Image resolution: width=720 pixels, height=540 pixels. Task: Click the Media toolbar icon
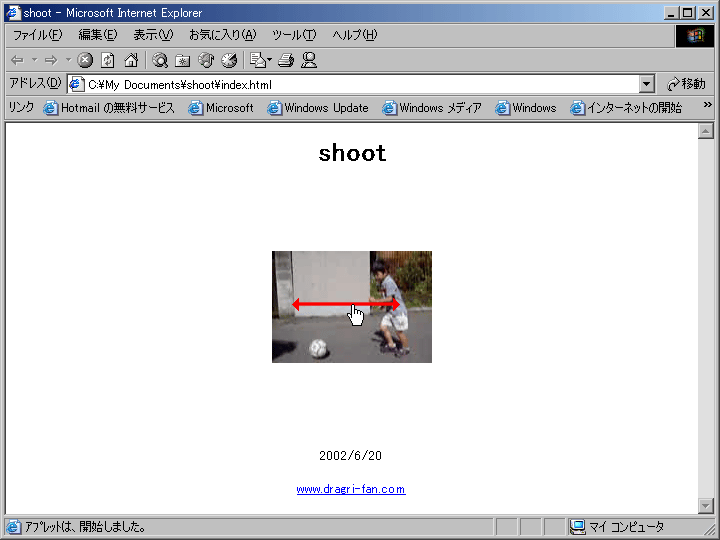click(206, 60)
